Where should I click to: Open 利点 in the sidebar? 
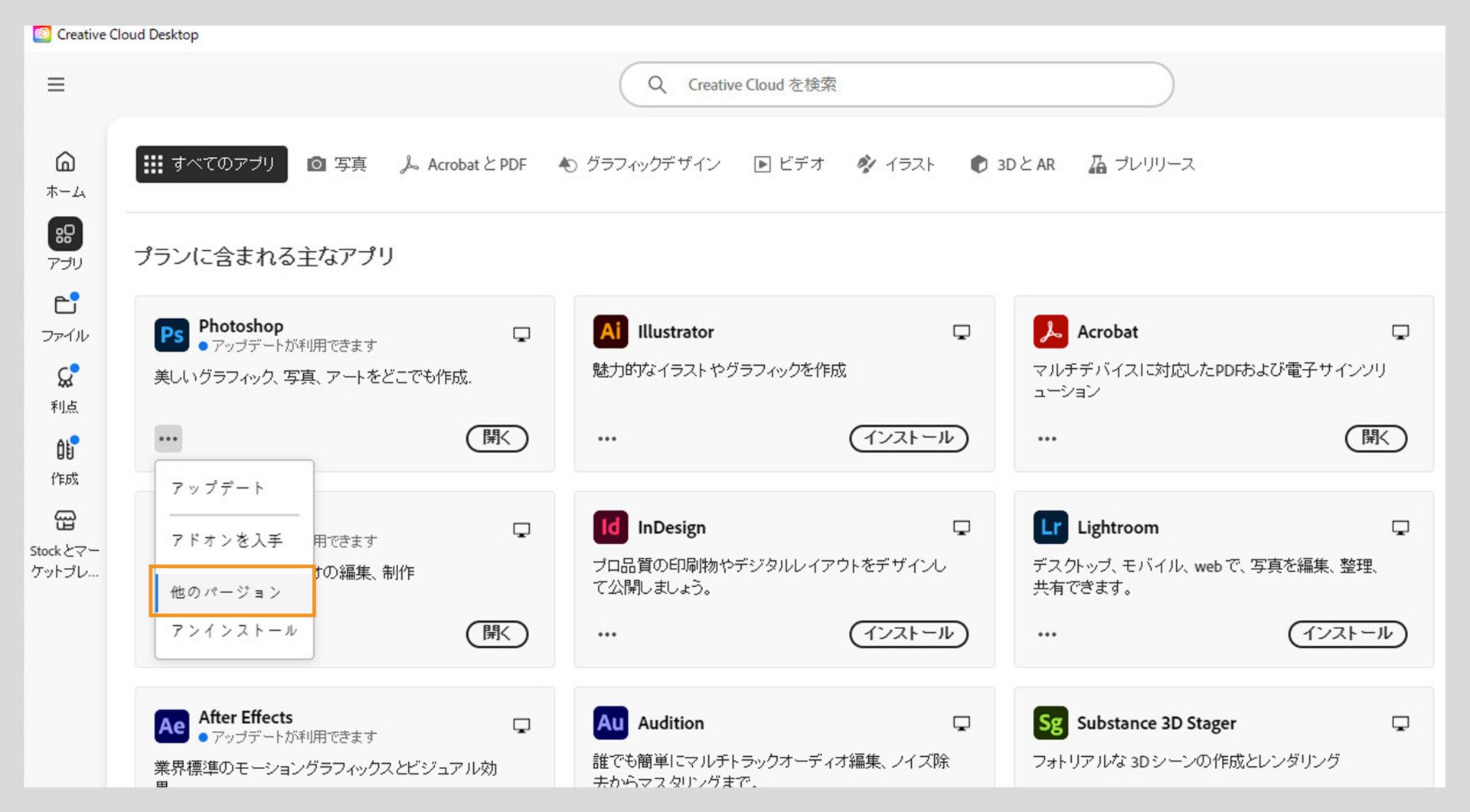(65, 389)
